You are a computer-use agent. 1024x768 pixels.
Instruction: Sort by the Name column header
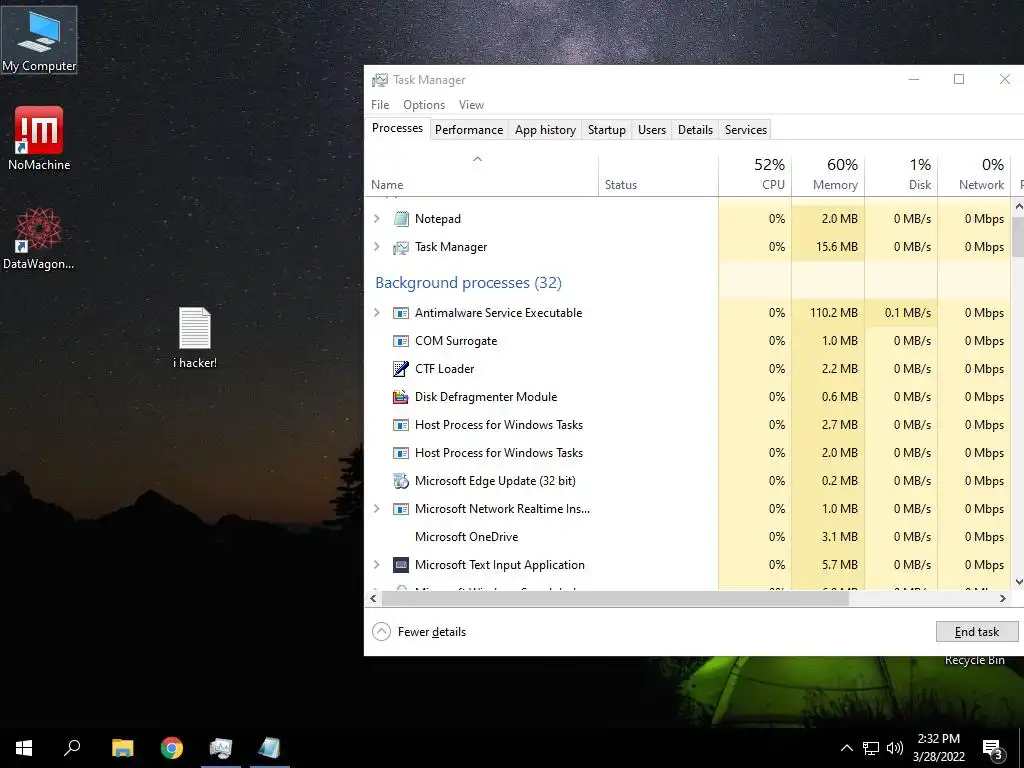click(x=481, y=176)
